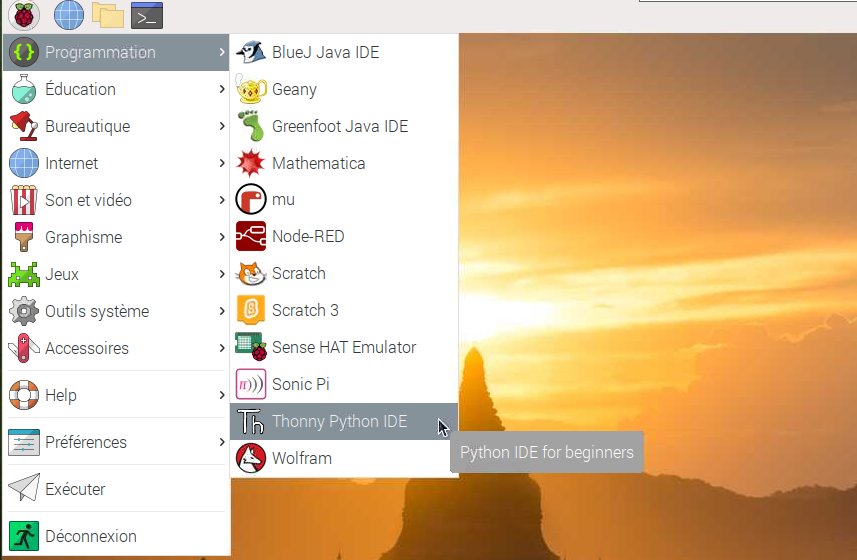Screen dimensions: 857x560
Task: Open the mu editor entry
Action: pos(344,199)
